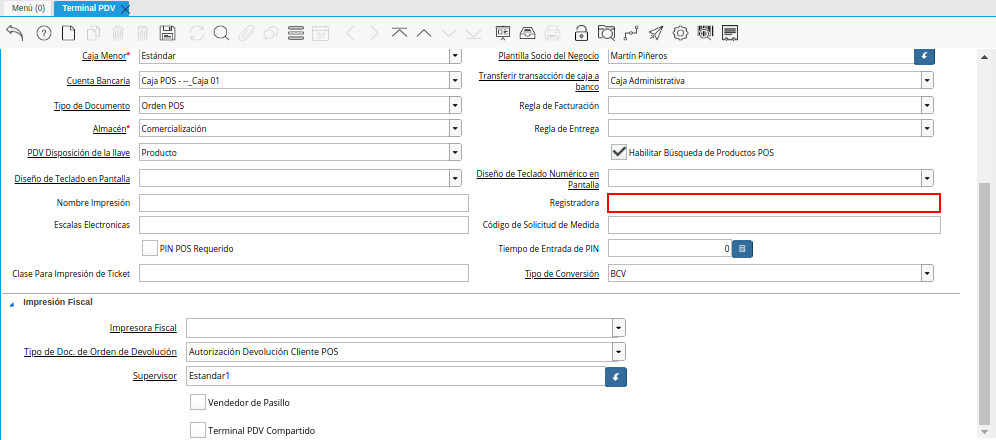Open the Caja Menor dropdown
The image size is (996, 440).
tap(455, 56)
